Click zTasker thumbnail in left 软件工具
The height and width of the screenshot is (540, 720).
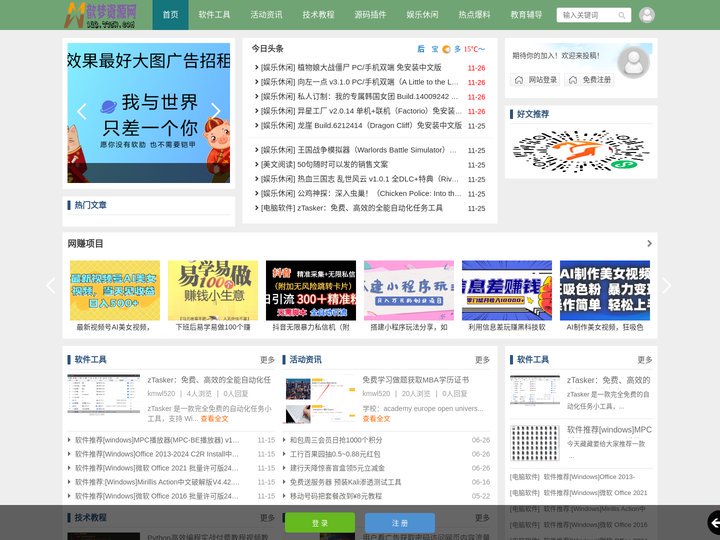point(104,394)
